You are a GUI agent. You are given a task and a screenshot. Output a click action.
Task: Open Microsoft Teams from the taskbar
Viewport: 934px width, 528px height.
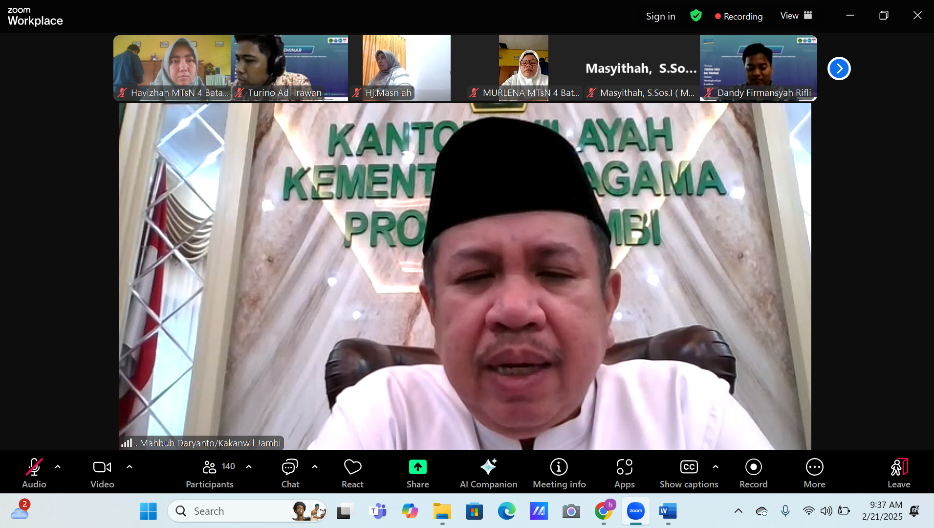click(x=378, y=511)
